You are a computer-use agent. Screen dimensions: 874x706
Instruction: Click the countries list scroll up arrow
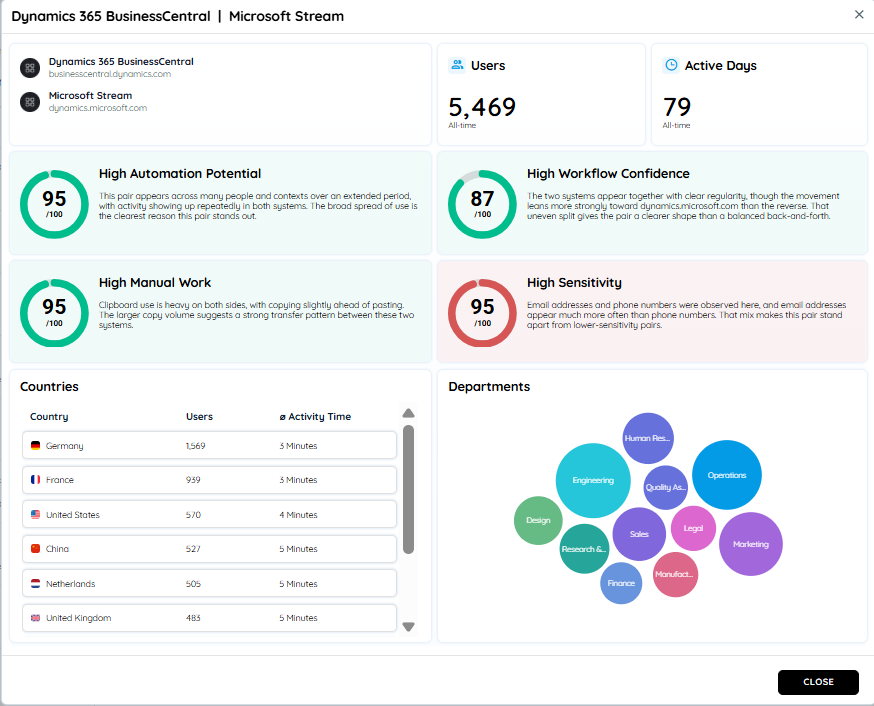(409, 413)
